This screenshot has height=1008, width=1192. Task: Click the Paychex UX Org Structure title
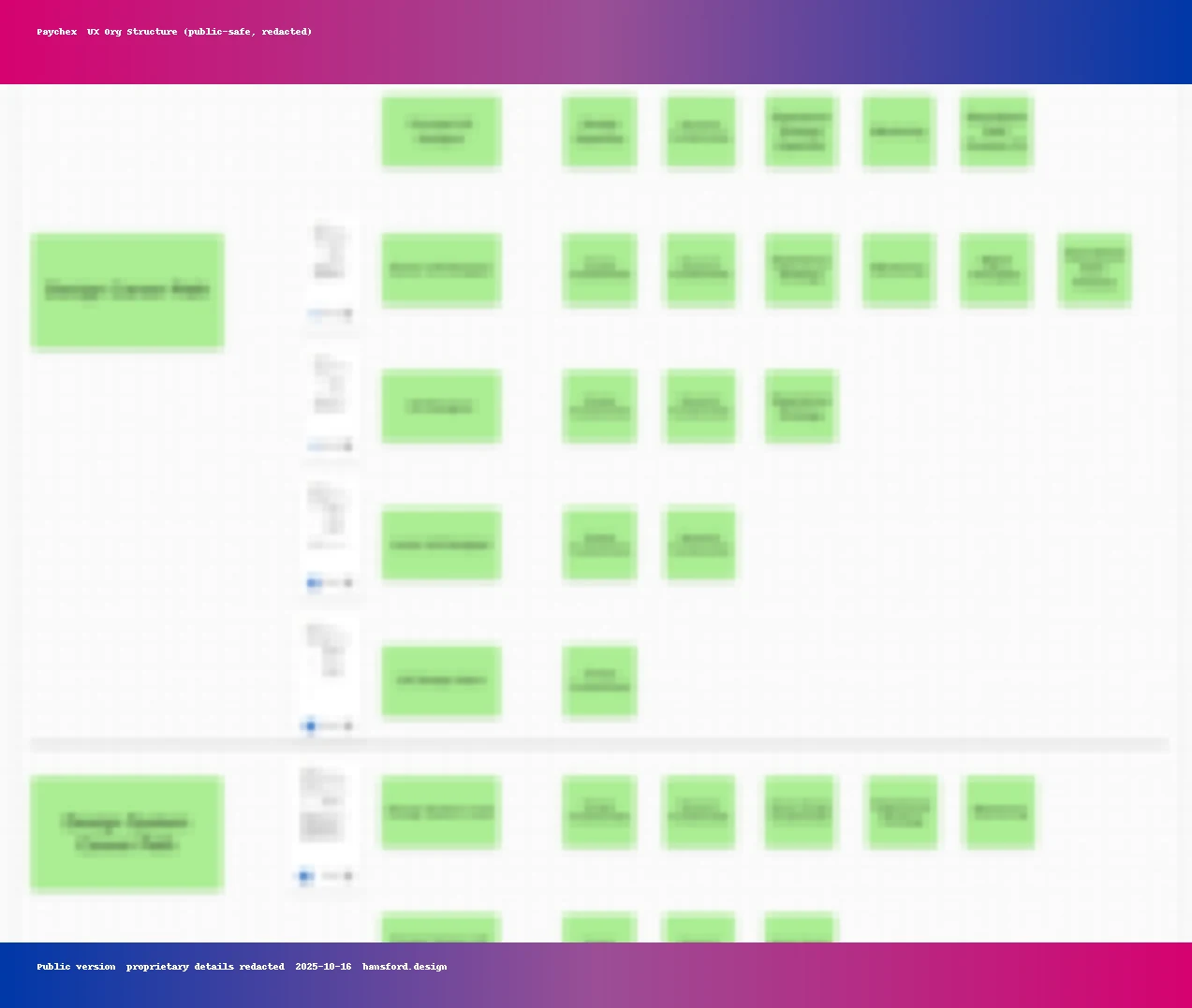click(x=174, y=32)
